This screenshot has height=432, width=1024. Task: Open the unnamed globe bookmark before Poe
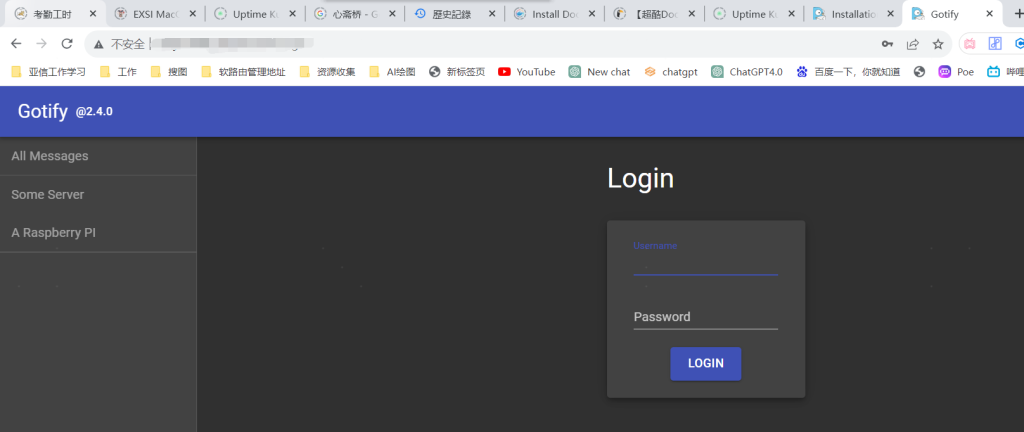(920, 72)
